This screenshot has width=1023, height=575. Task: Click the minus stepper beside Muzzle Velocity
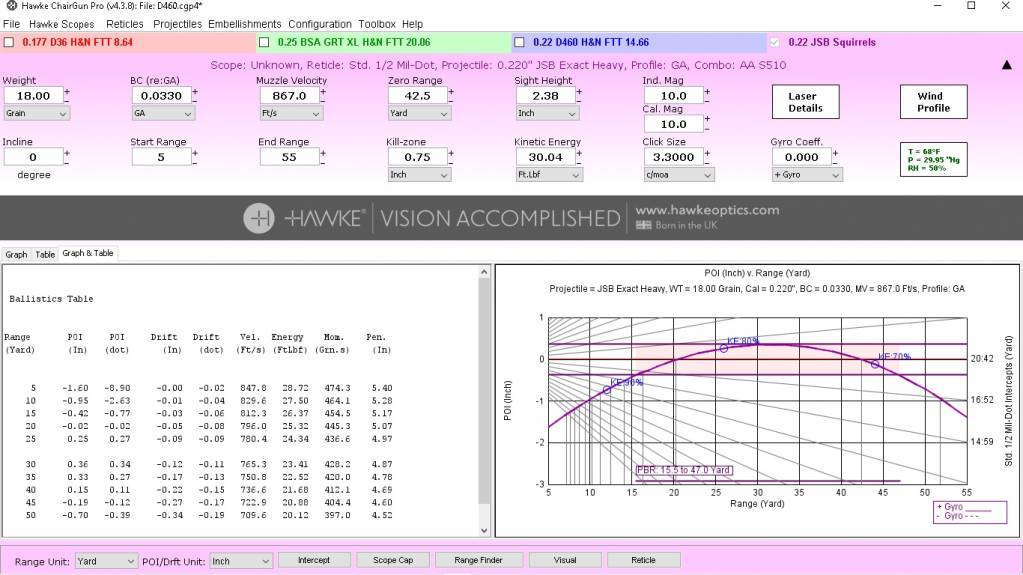[322, 100]
